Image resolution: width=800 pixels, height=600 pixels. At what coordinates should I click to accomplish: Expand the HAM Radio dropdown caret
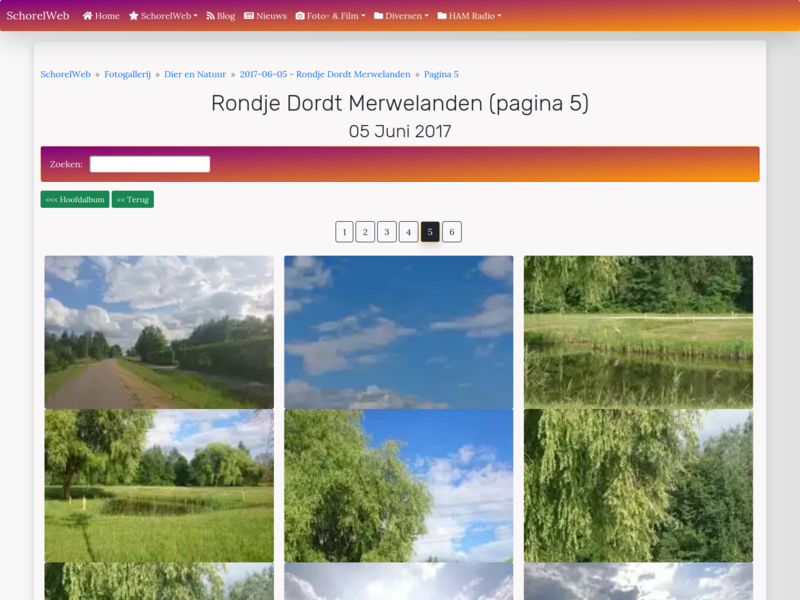point(499,16)
